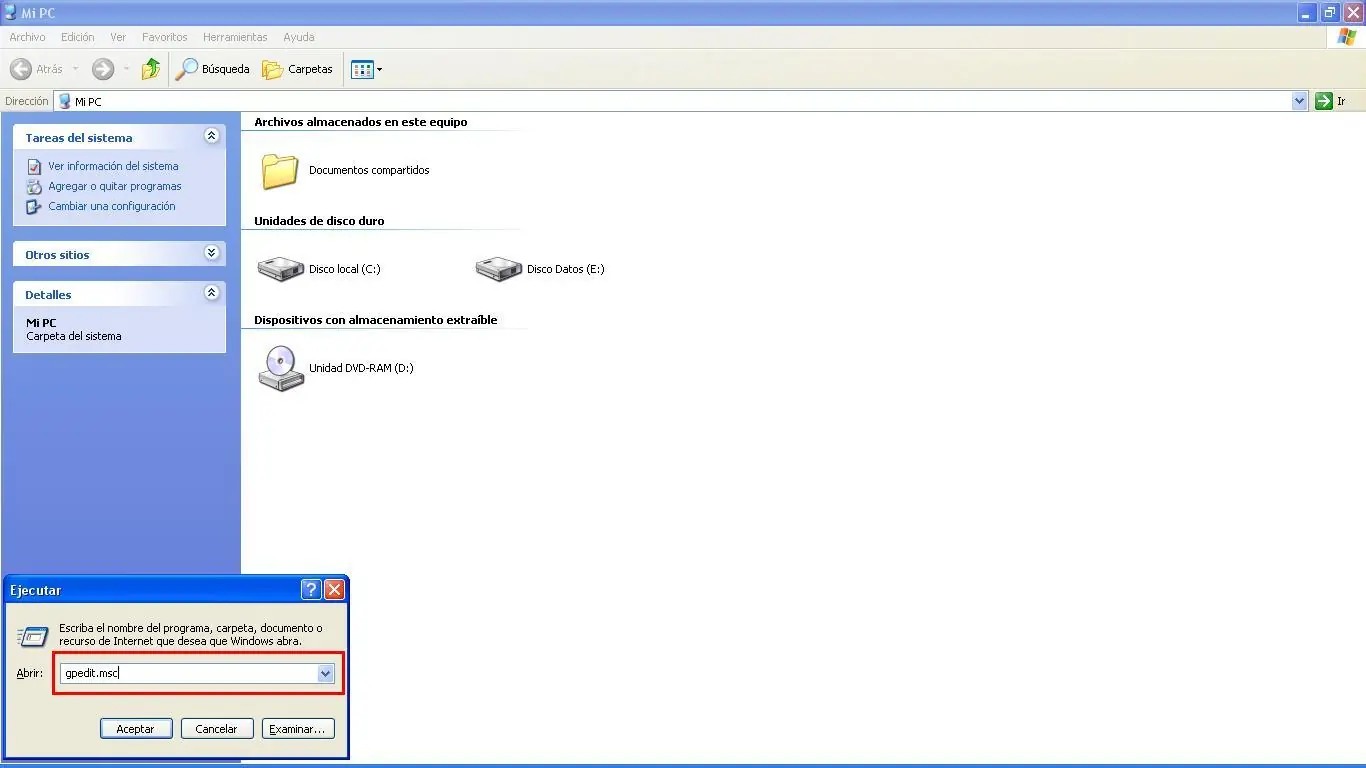Open the Archivo menu

click(x=27, y=37)
